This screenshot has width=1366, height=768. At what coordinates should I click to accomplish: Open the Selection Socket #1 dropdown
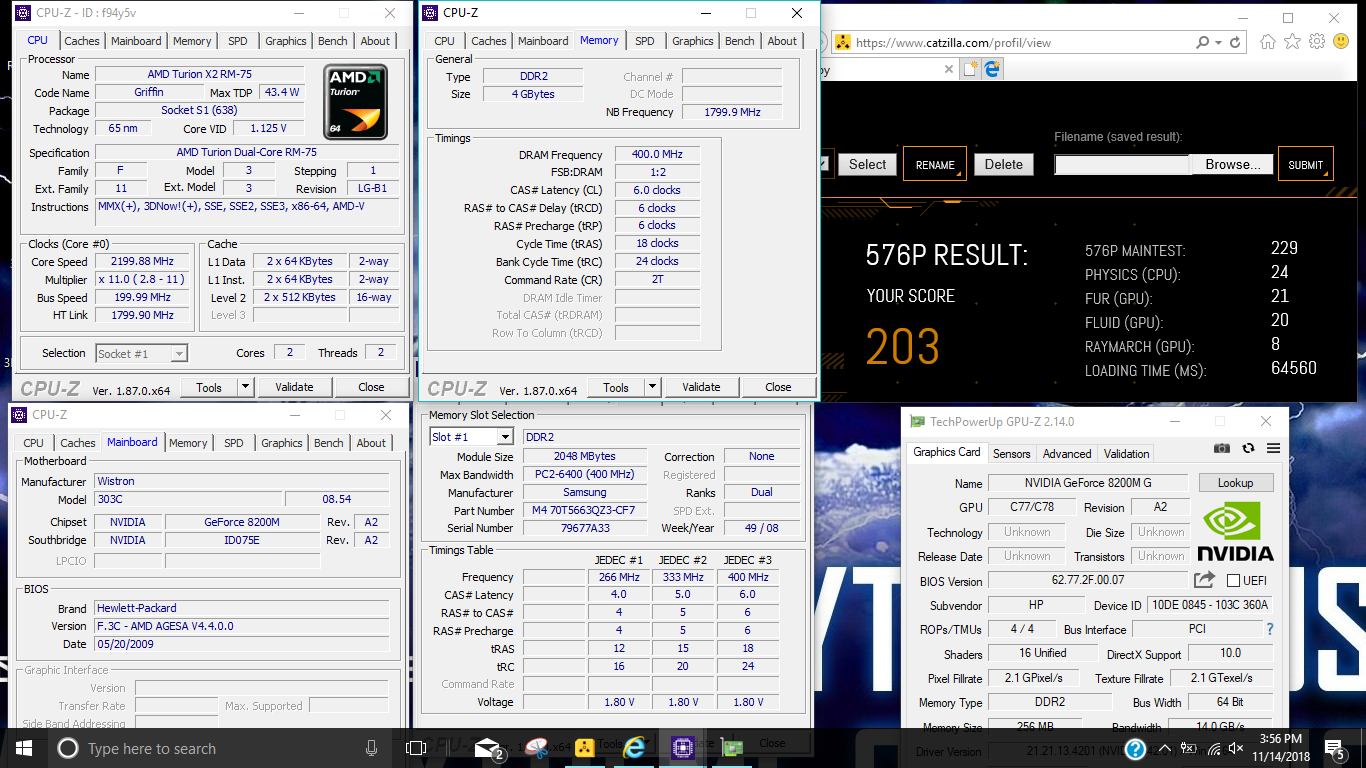pos(142,353)
